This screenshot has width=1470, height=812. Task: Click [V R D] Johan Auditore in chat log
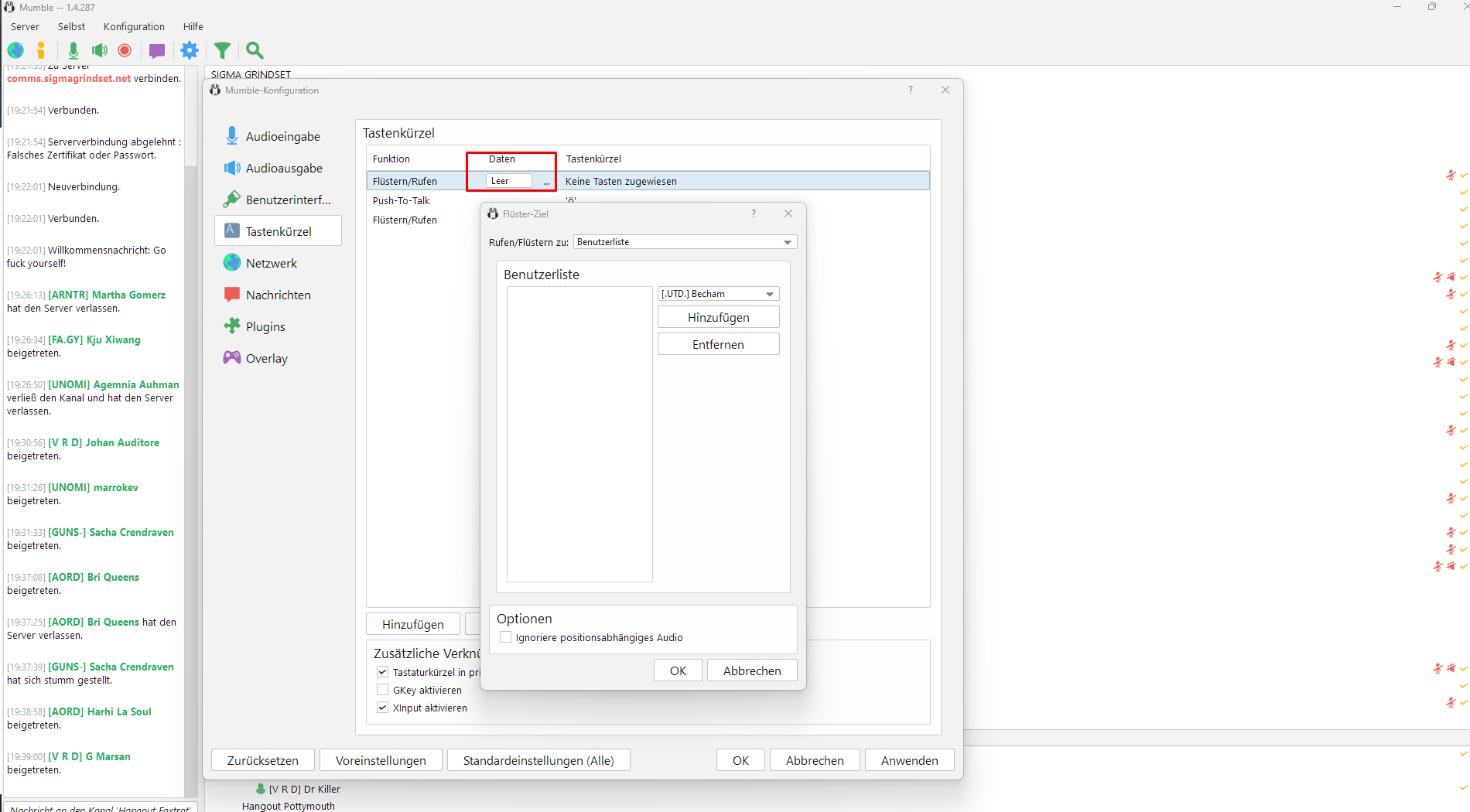point(104,442)
